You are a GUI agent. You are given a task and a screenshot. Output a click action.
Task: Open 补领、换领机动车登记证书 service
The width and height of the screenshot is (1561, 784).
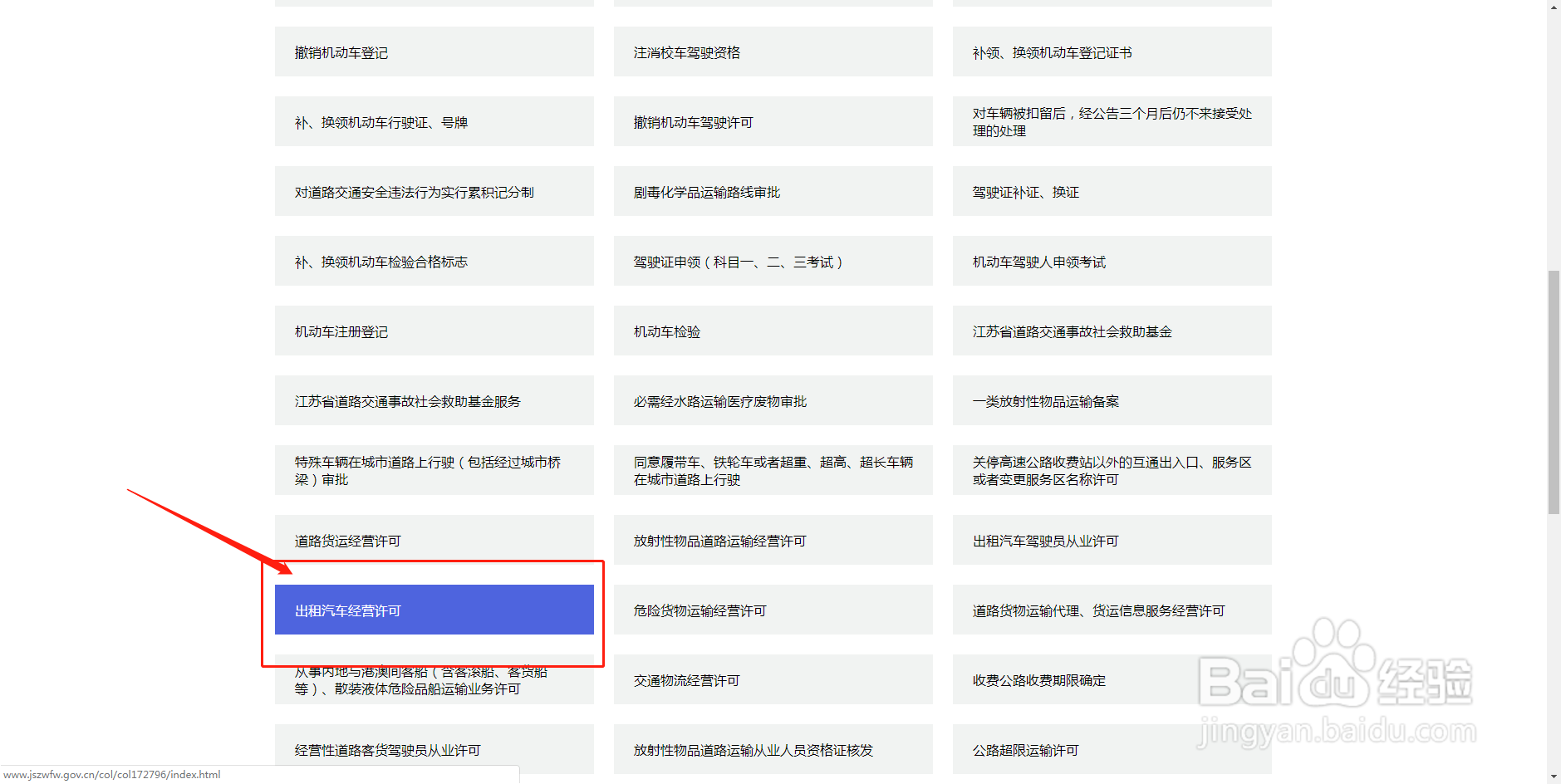coord(1111,51)
